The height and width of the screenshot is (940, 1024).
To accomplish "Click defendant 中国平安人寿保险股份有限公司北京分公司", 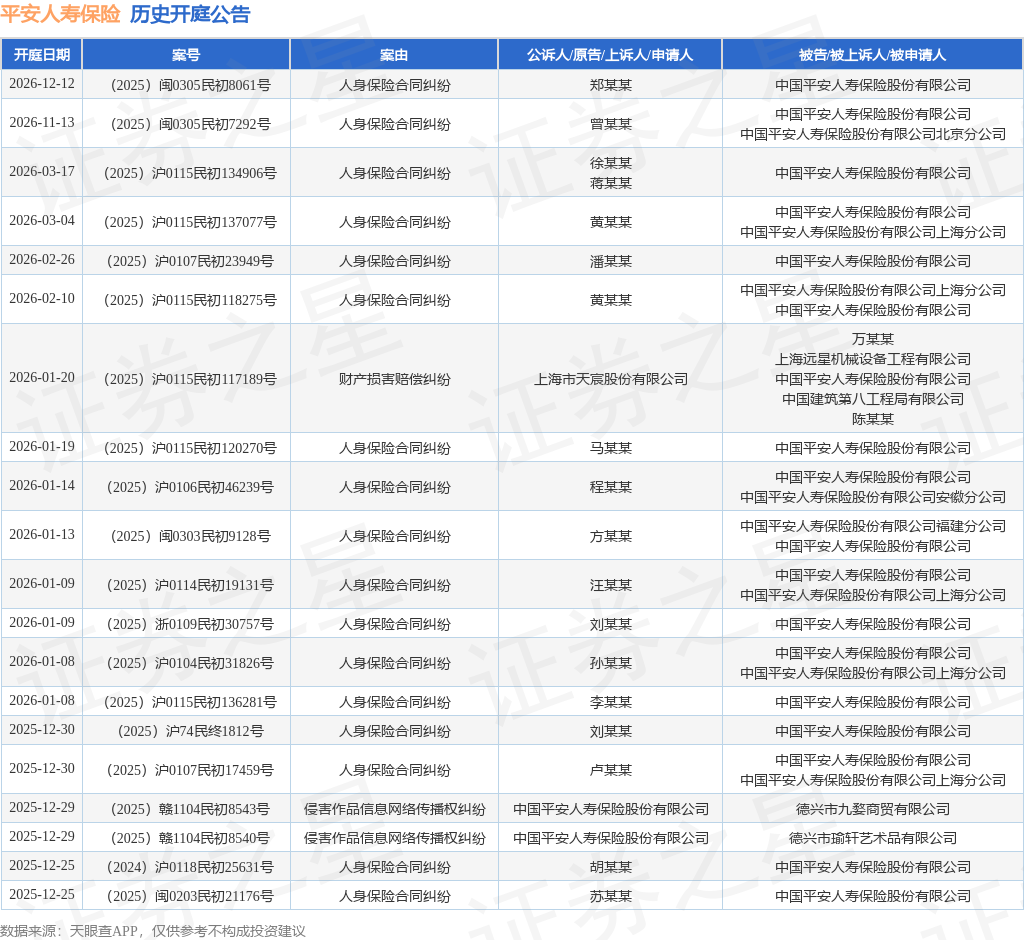I will coord(872,134).
